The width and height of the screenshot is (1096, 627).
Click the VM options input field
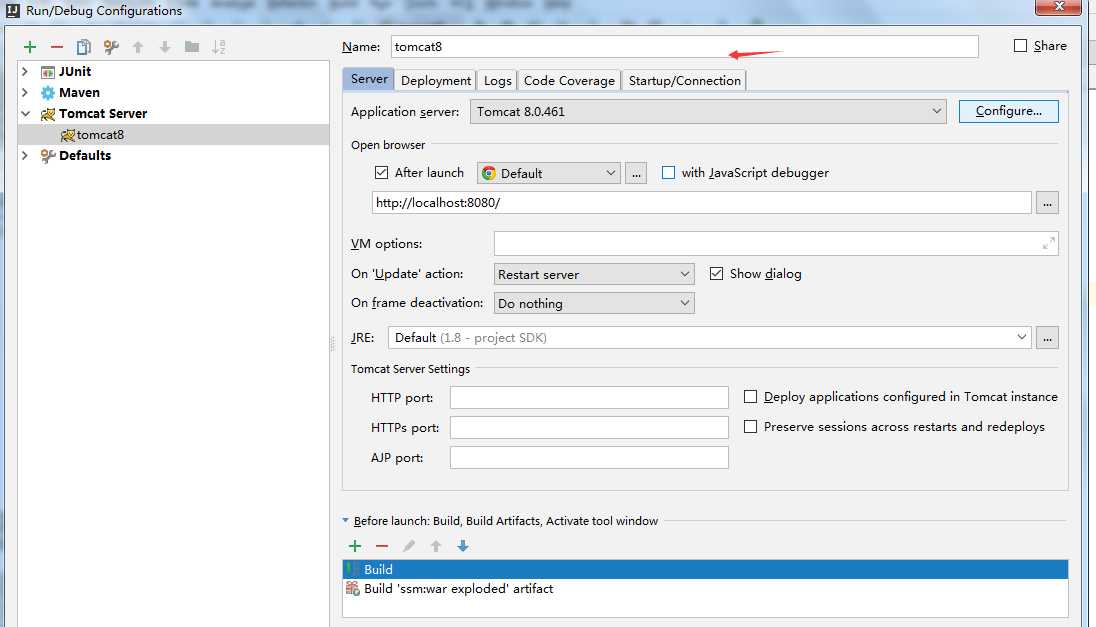[776, 243]
